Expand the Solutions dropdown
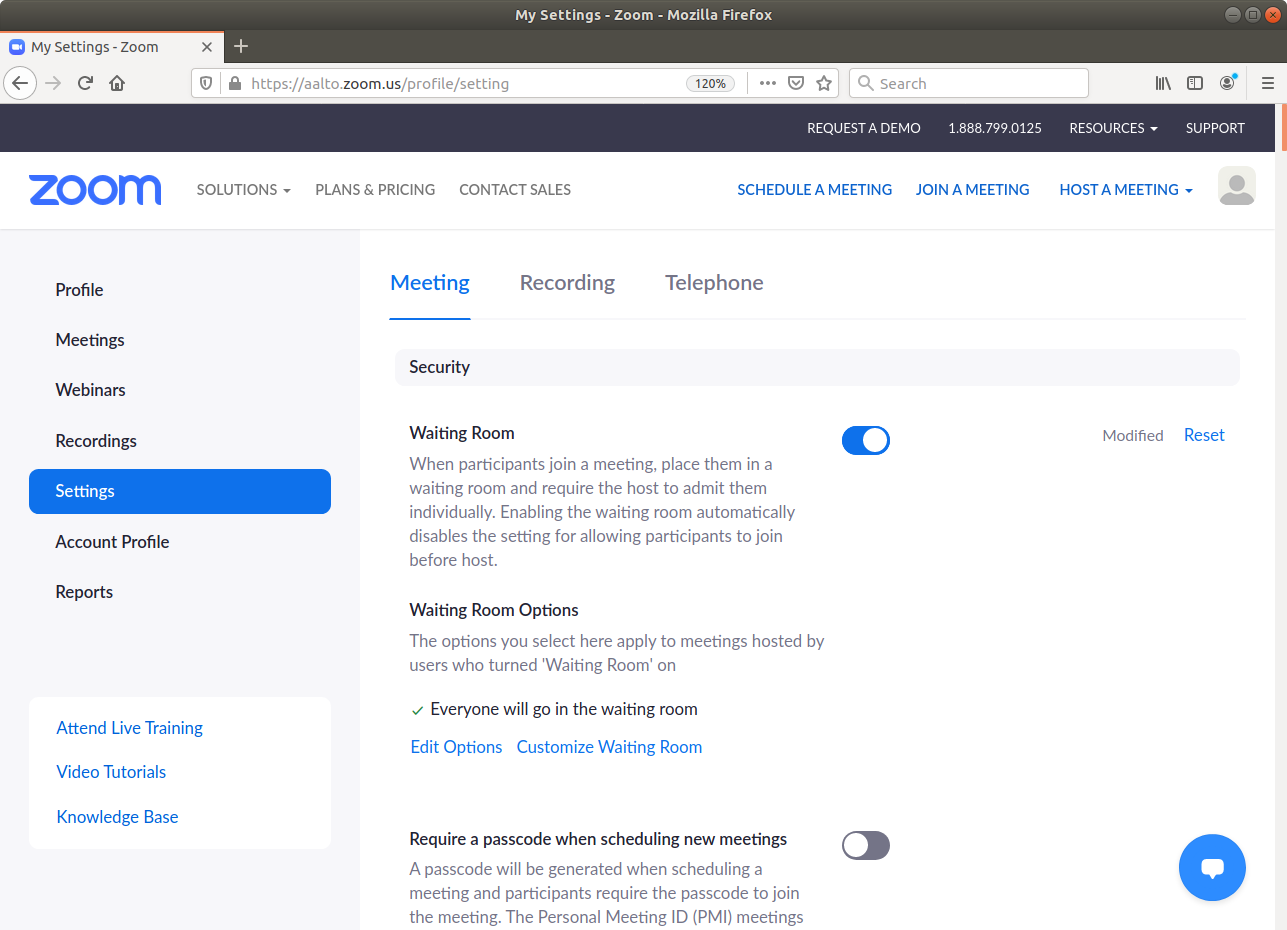The image size is (1287, 930). [243, 190]
